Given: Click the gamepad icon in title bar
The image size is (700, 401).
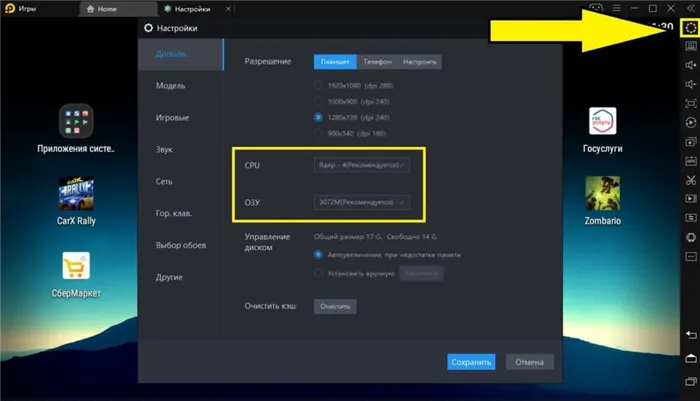Looking at the screenshot, I should coord(596,8).
